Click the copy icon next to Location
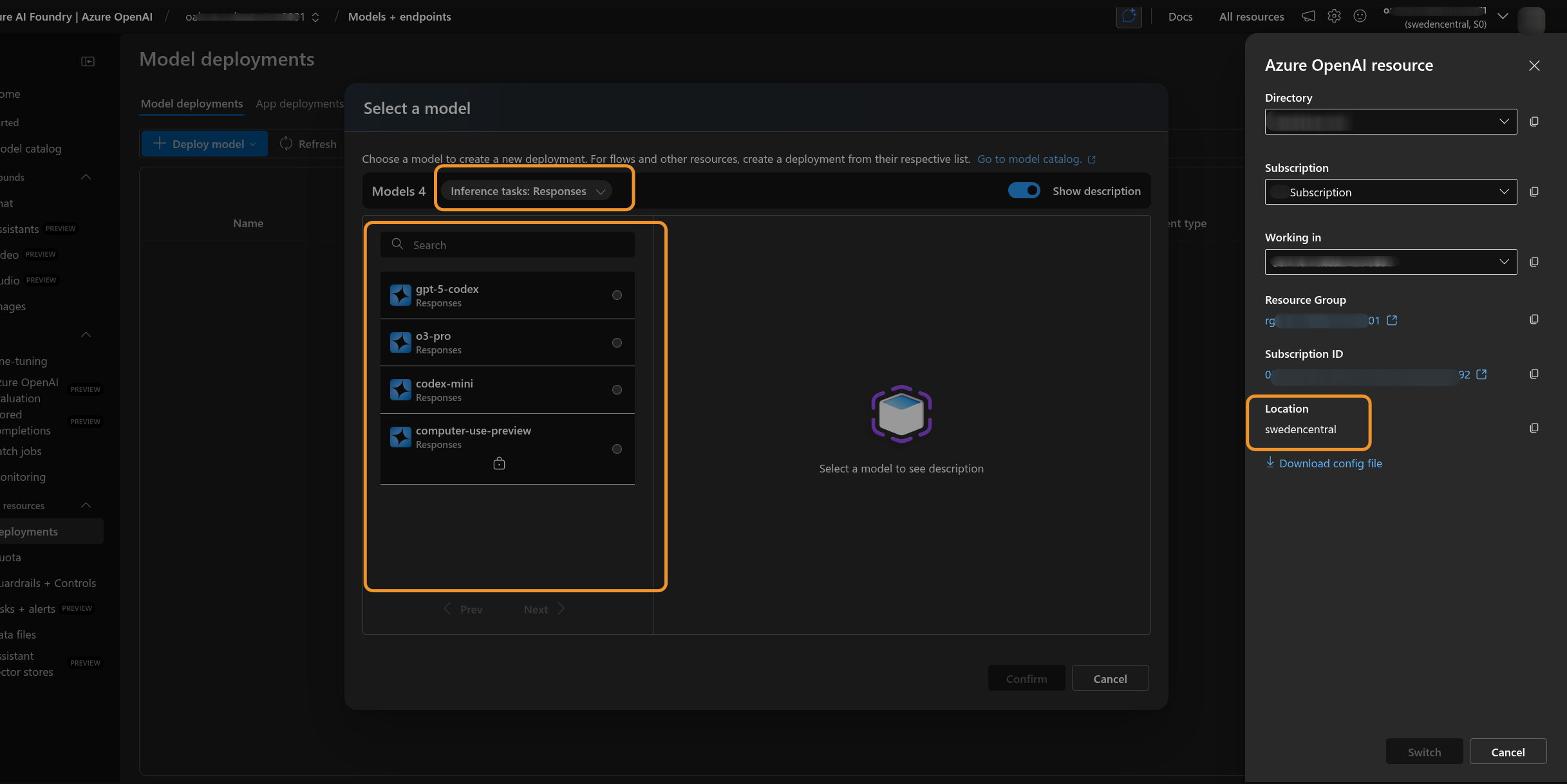 coord(1534,428)
